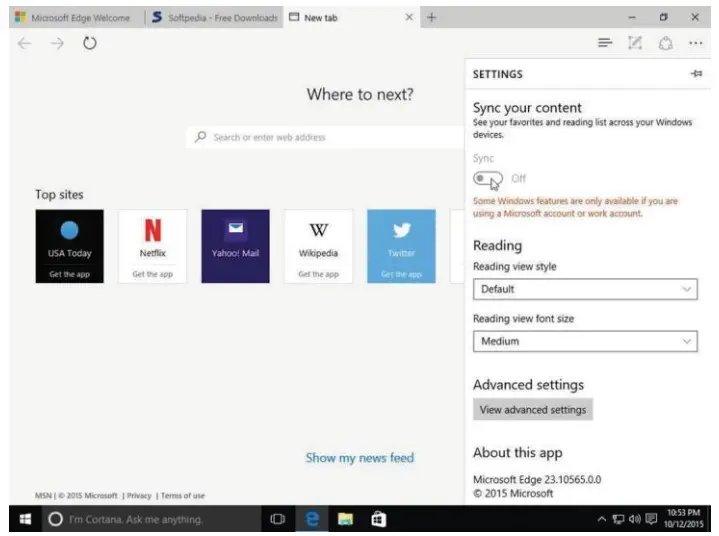Open Reading view style dropdown
Image resolution: width=719 pixels, height=536 pixels.
[585, 289]
